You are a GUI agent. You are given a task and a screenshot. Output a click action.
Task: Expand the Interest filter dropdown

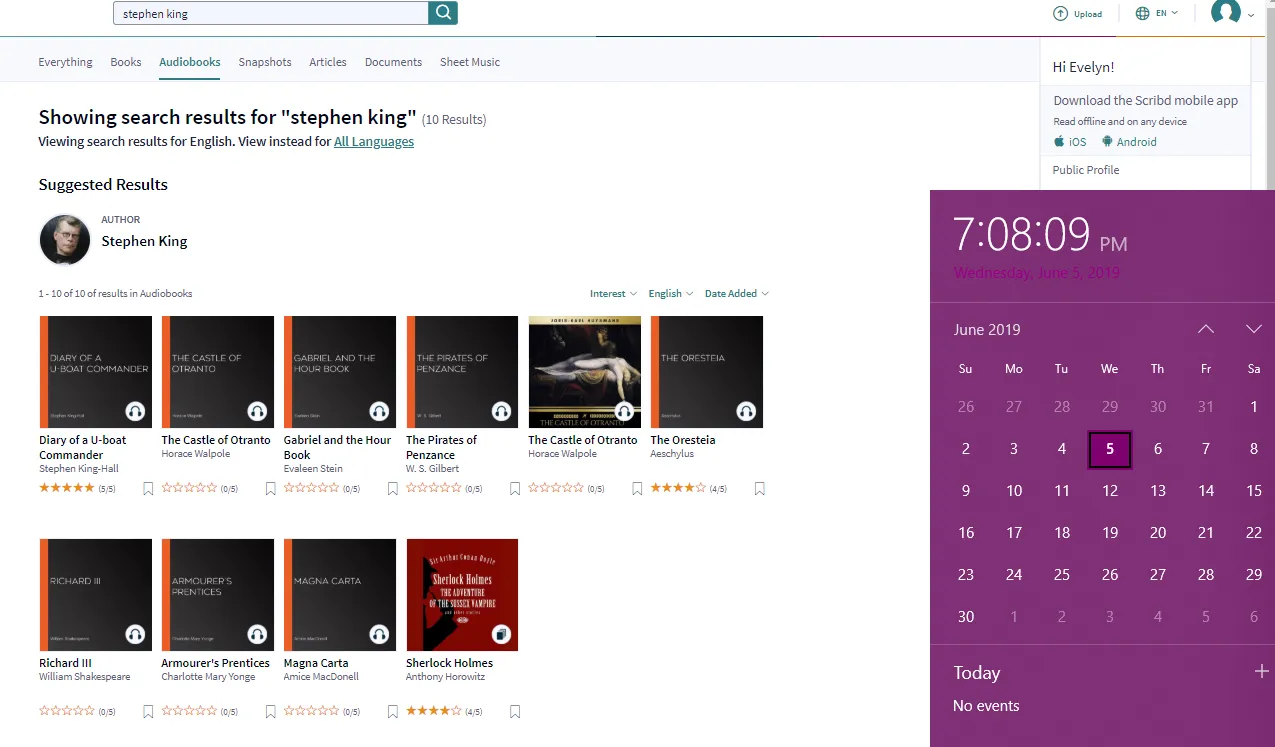point(613,294)
